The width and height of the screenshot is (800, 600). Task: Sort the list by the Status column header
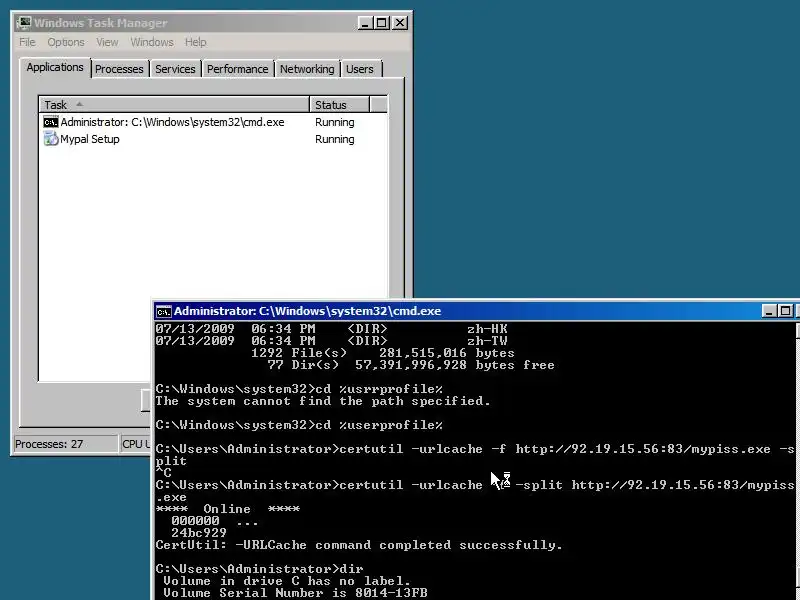tap(339, 105)
